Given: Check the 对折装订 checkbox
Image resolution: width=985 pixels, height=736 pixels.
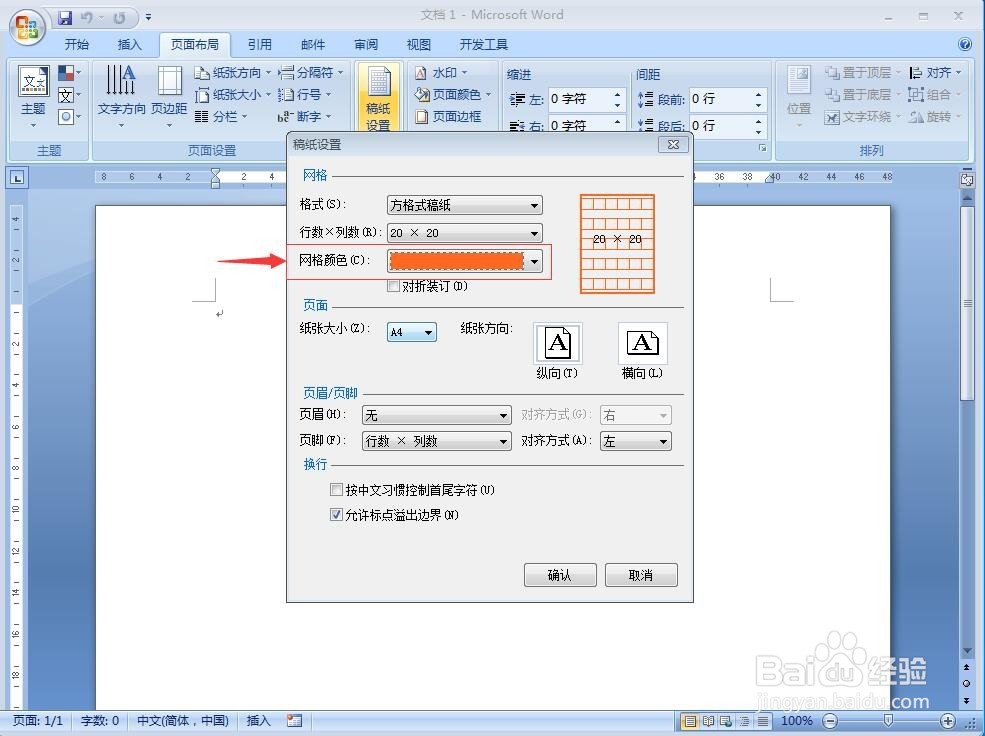Looking at the screenshot, I should 394,286.
